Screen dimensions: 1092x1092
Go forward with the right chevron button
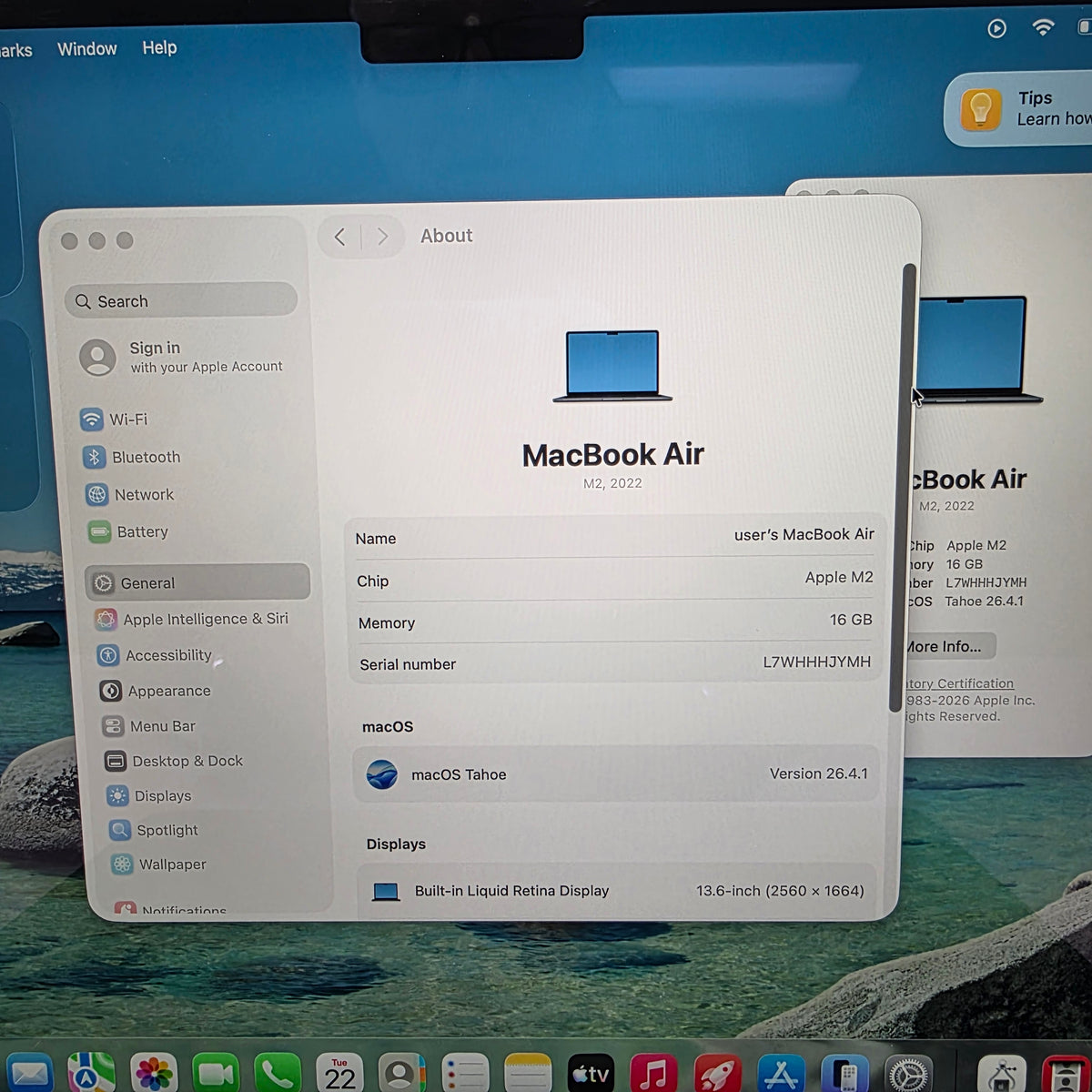(382, 237)
